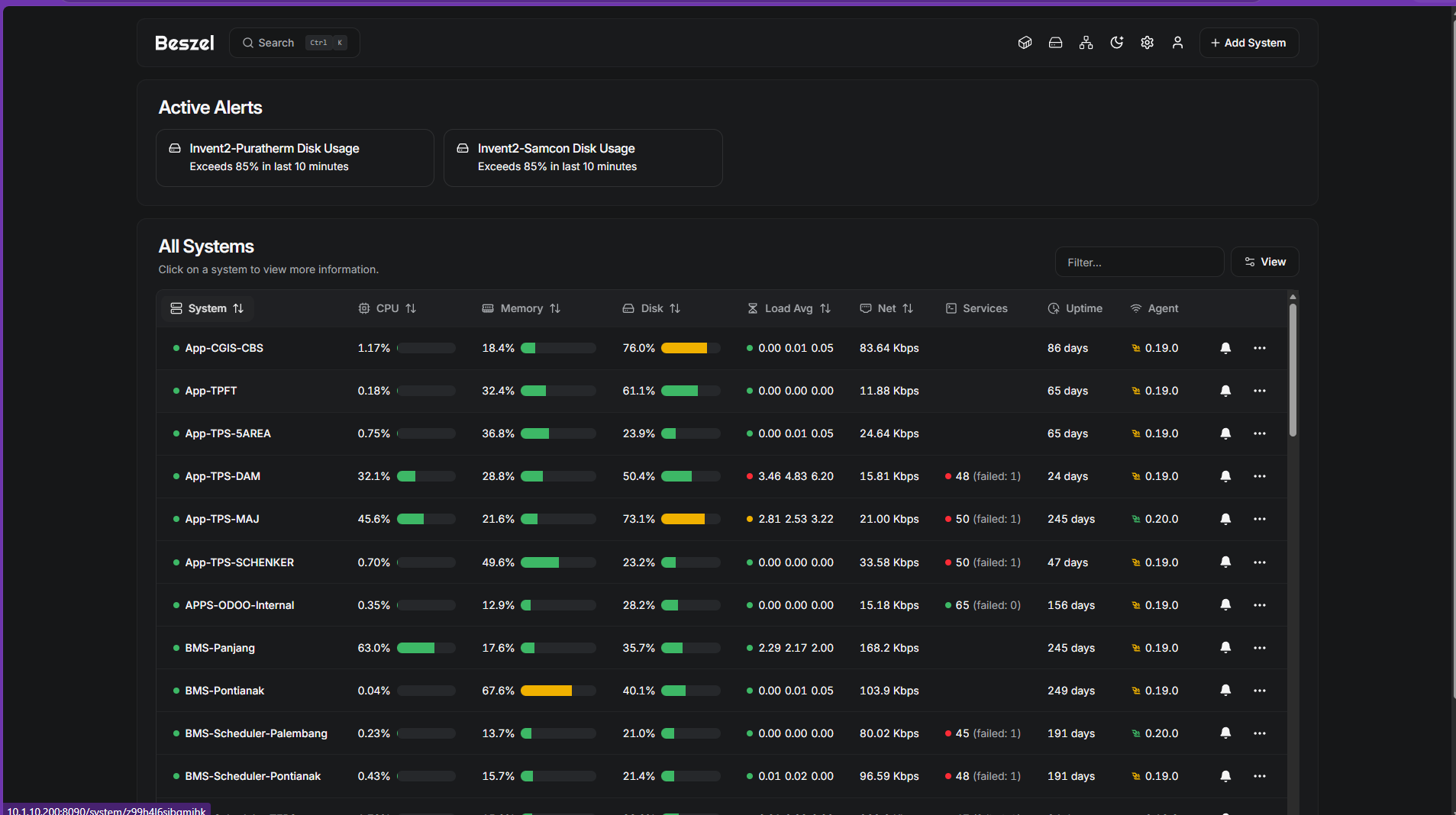Sort table by Memory column

[521, 308]
